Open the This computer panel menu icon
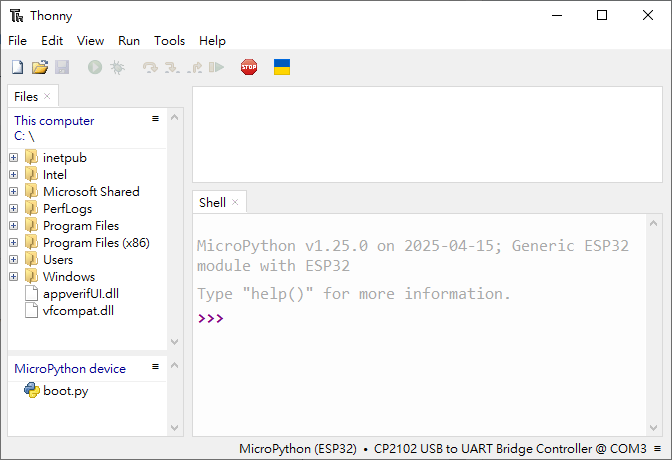Viewport: 672px width, 460px height. pos(156,118)
